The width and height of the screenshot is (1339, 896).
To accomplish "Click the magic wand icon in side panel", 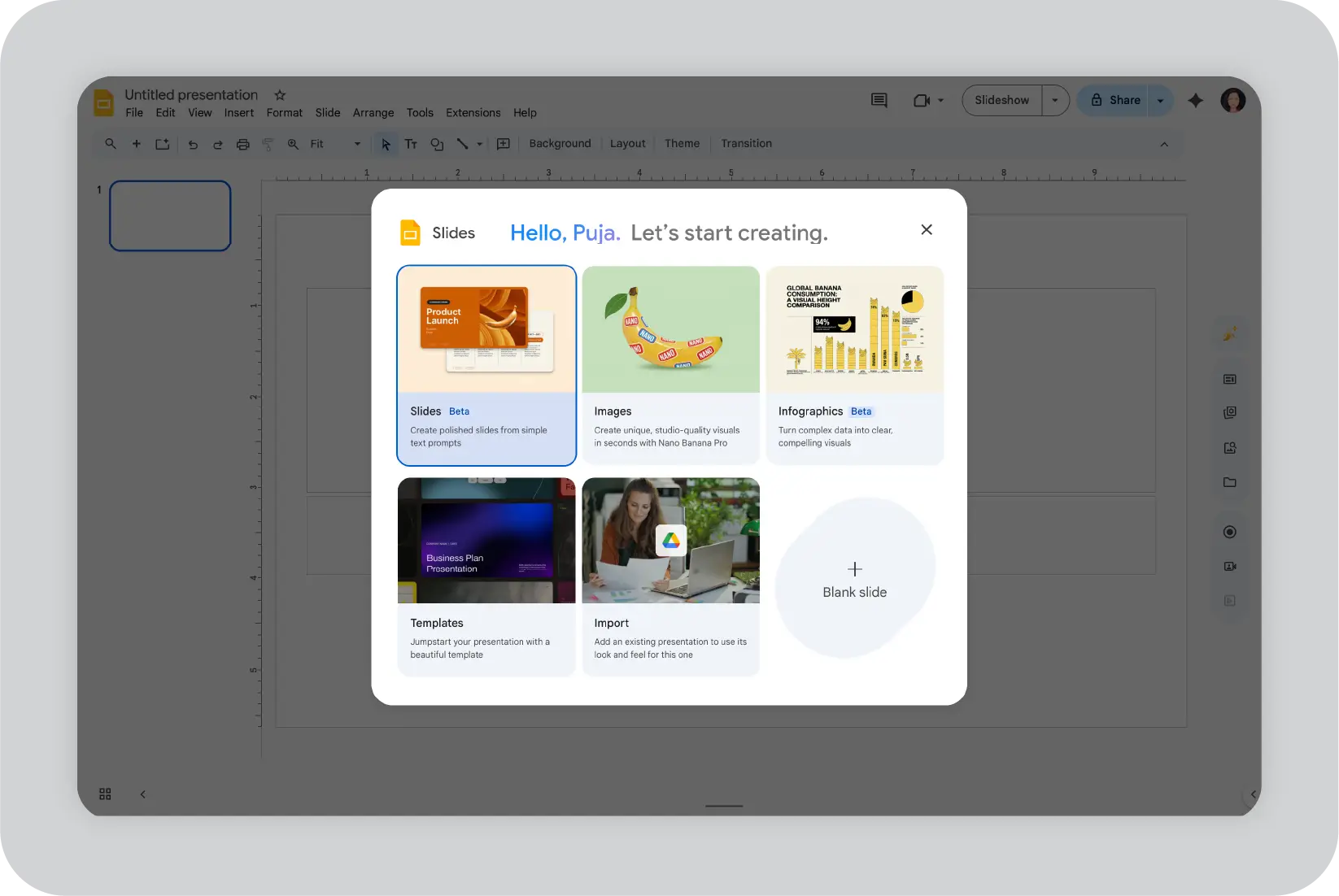I will [x=1230, y=333].
